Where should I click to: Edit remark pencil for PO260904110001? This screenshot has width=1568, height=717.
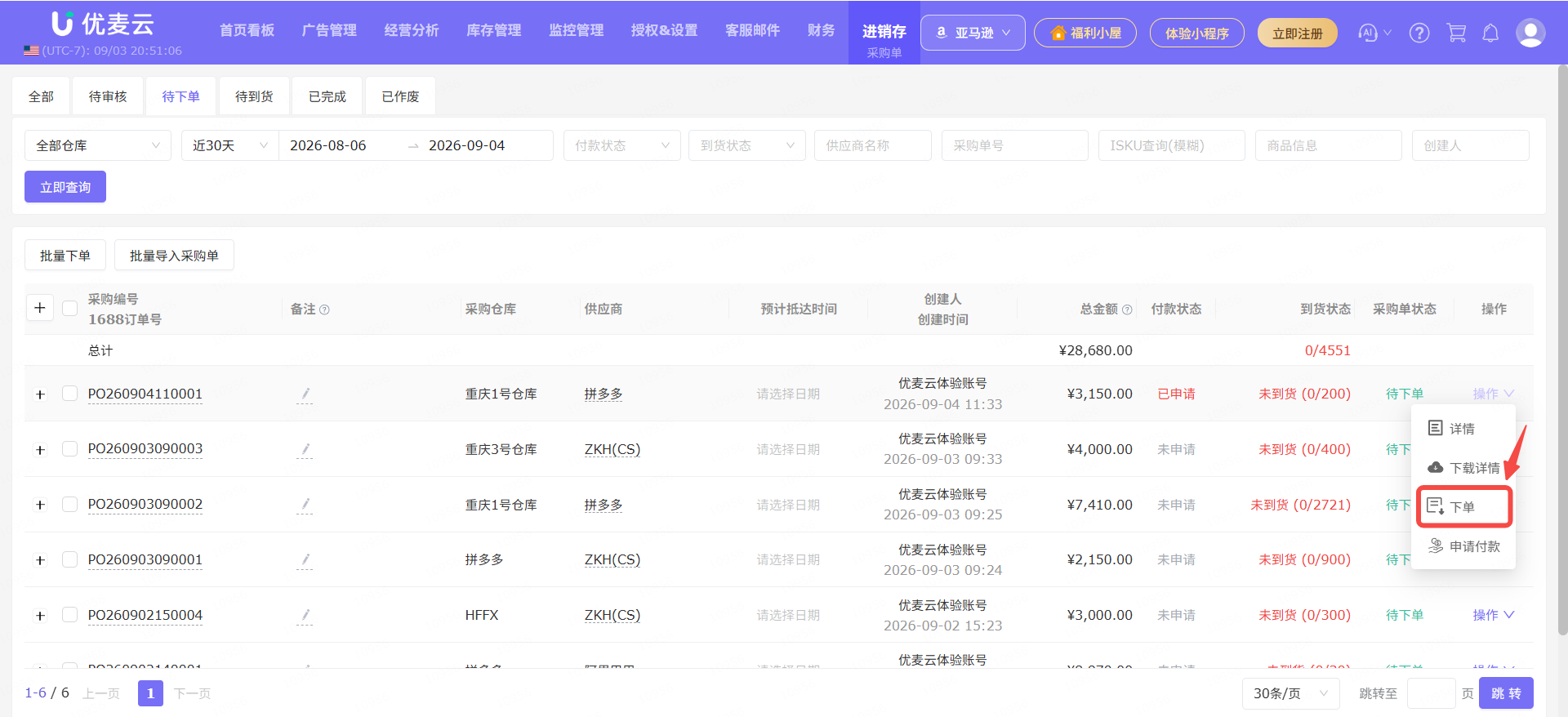tap(305, 394)
